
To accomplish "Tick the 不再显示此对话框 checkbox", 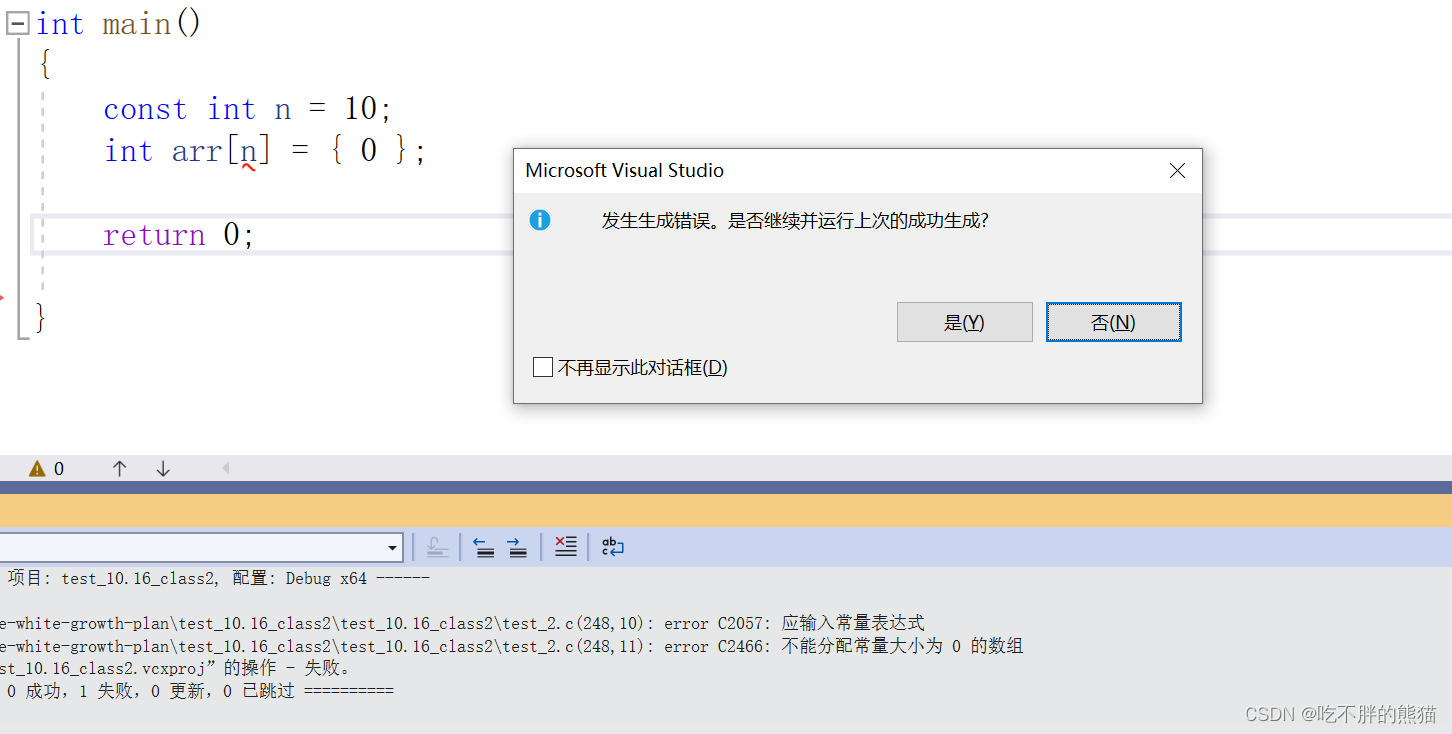I will [543, 368].
